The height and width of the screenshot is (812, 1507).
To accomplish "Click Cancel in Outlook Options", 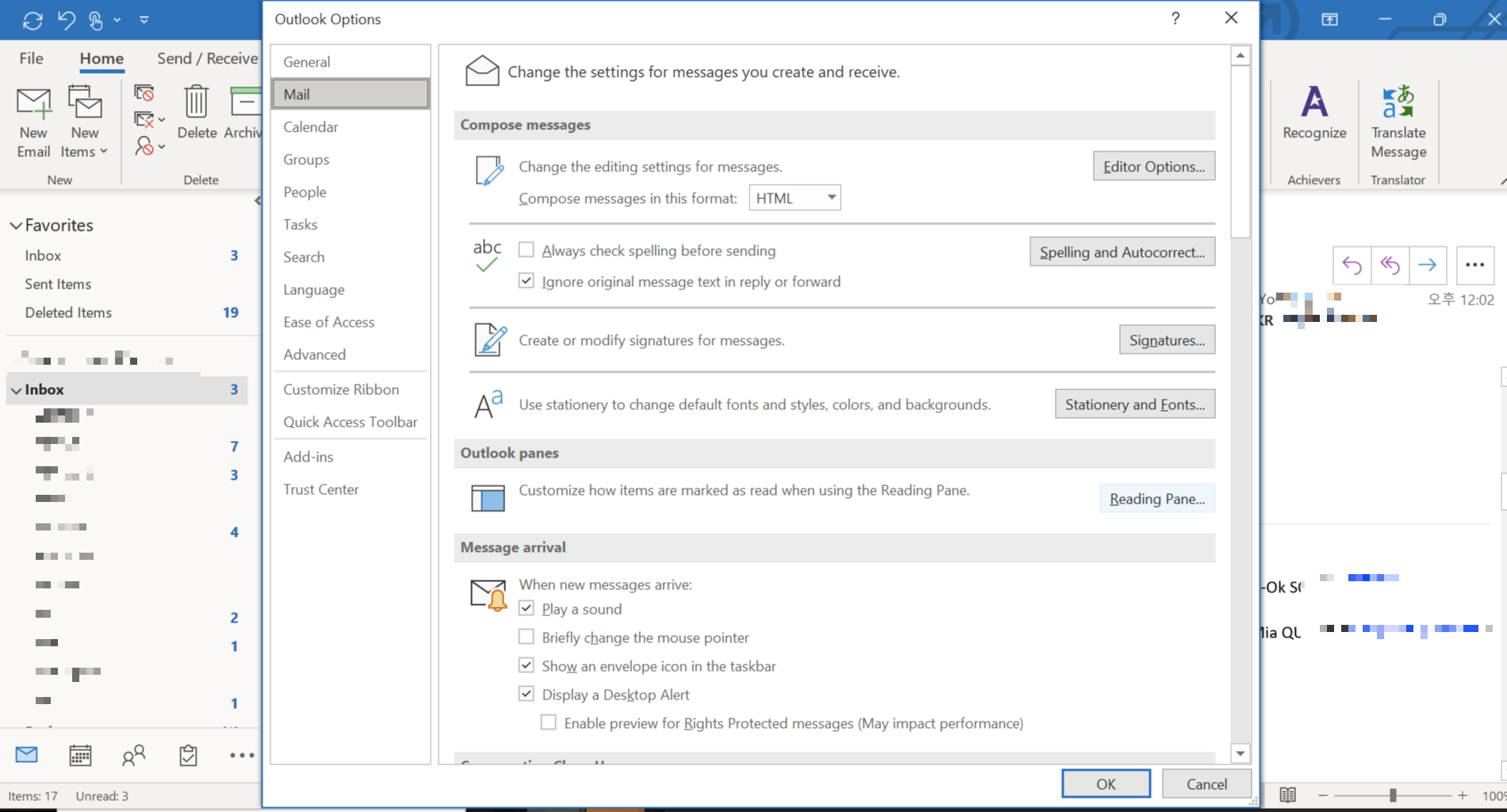I will coord(1206,783).
